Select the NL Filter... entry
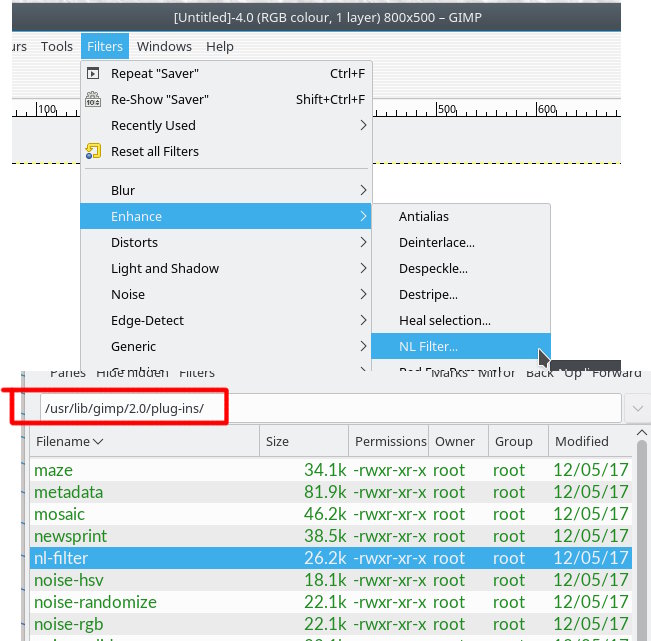Screen dimensions: 651x641 461,346
